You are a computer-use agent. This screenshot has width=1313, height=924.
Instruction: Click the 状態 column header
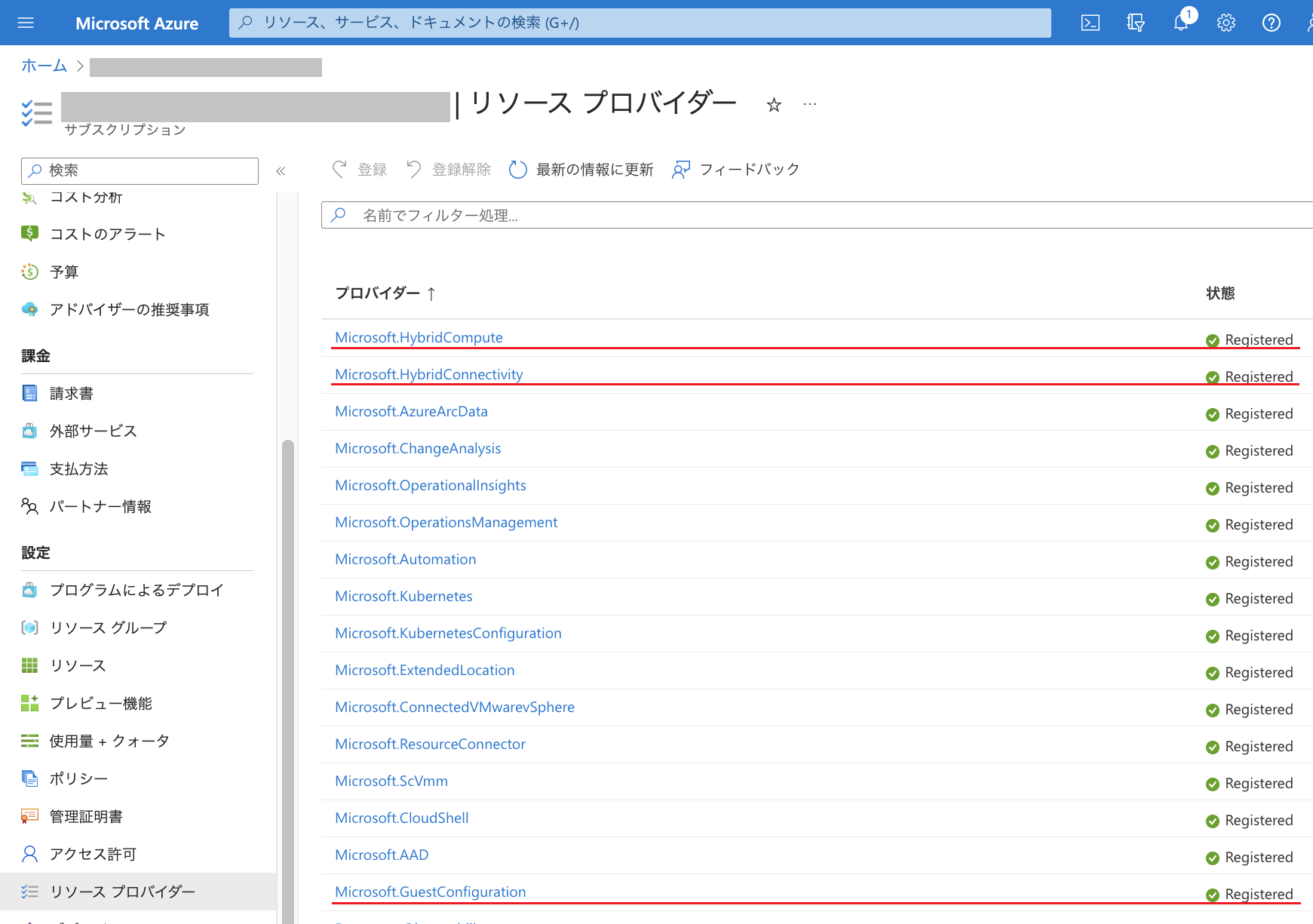click(x=1220, y=293)
